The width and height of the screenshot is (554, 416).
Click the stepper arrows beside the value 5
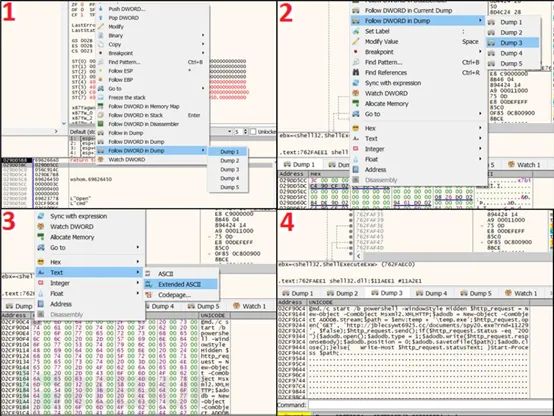[x=246, y=132]
